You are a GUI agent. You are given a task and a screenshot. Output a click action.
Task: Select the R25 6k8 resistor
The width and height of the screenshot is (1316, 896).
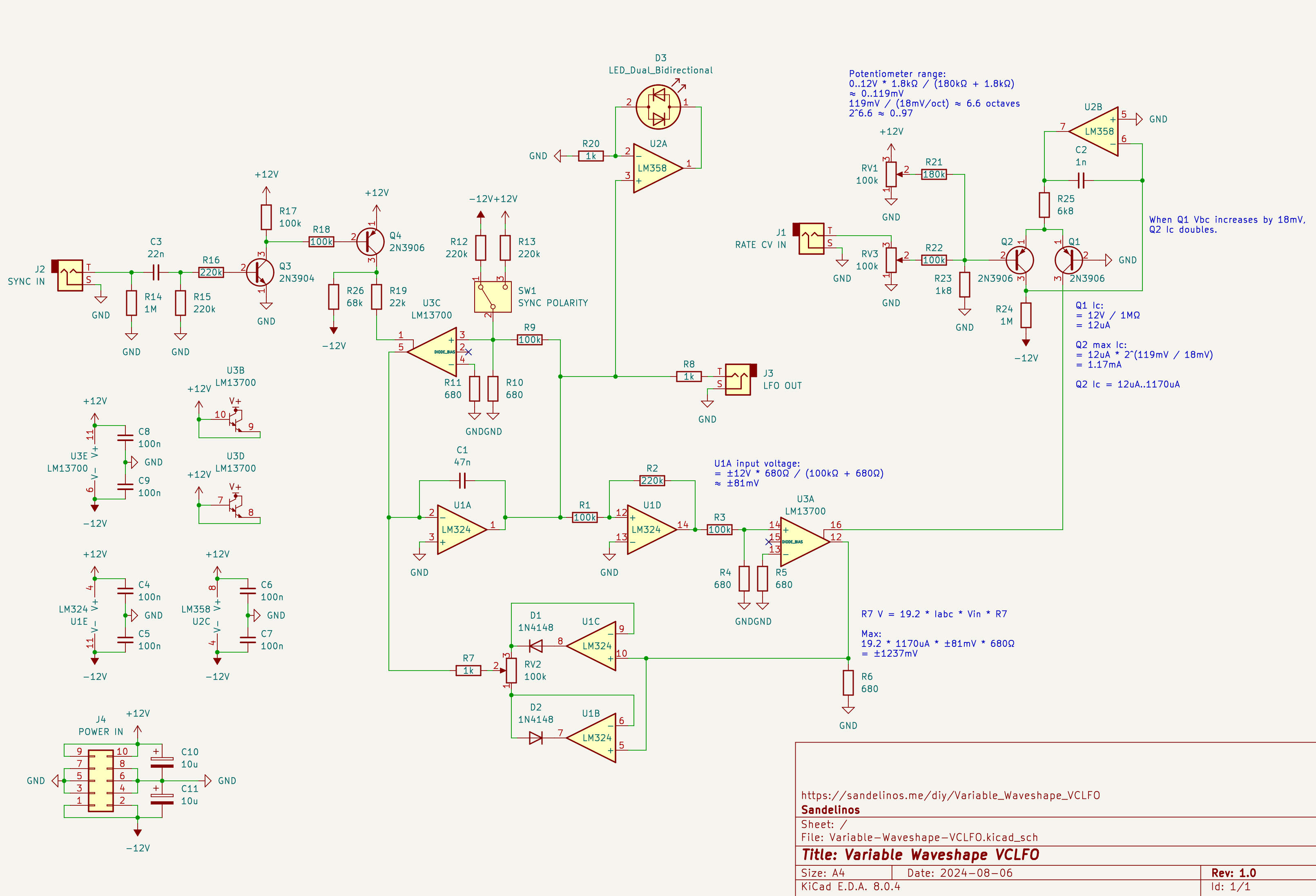point(1044,205)
